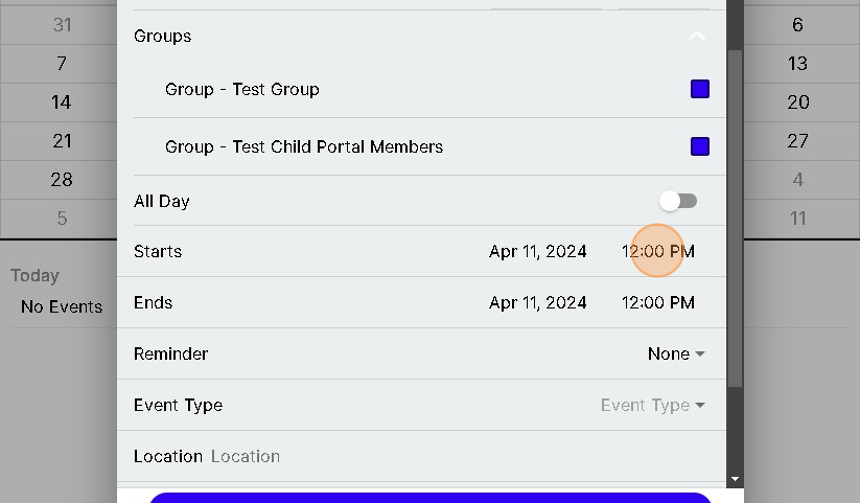860x503 pixels.
Task: Toggle the All Day switch
Action: (678, 201)
